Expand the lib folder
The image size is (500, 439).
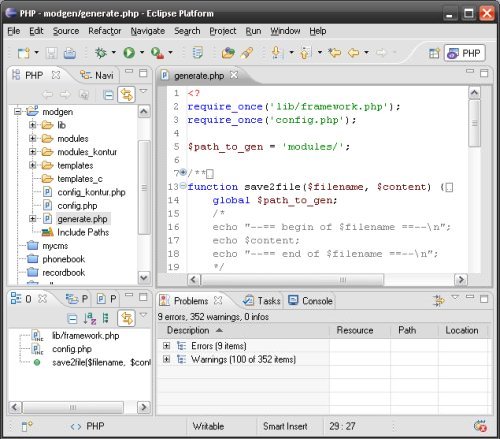32,125
